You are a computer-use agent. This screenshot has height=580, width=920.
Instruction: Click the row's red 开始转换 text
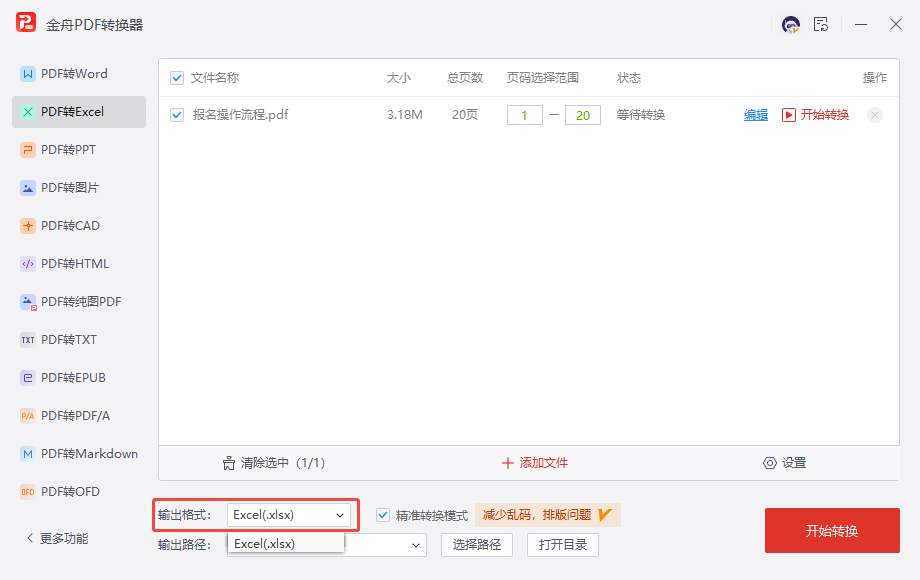tap(825, 115)
